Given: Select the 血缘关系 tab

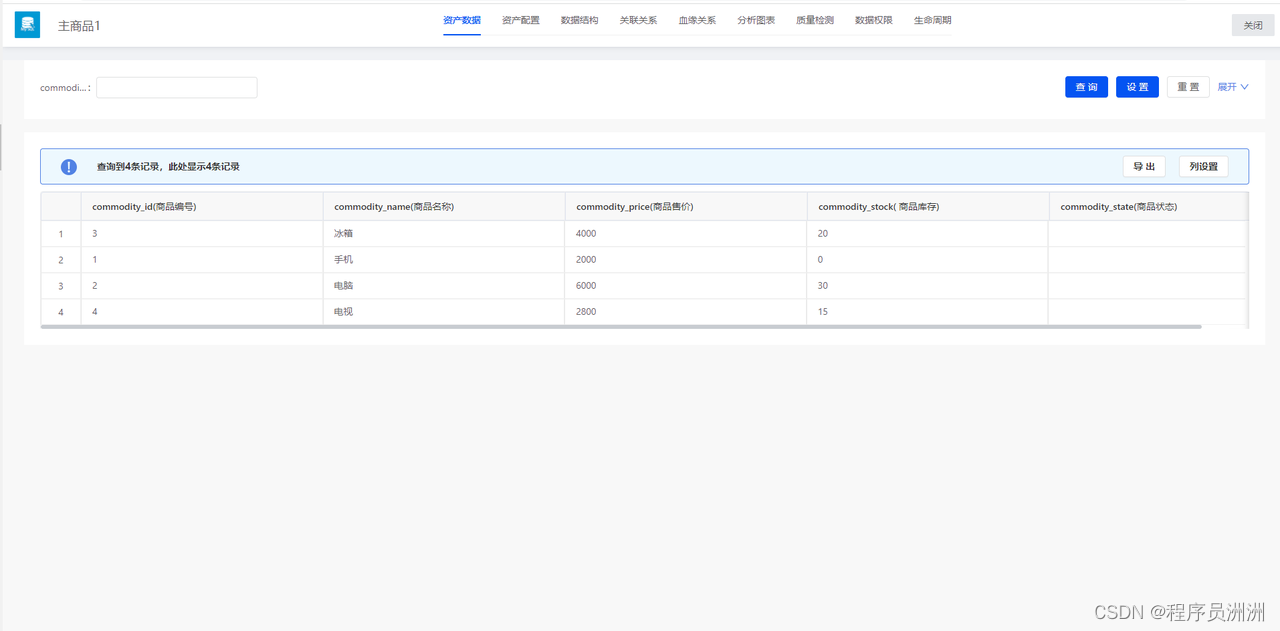Looking at the screenshot, I should (x=697, y=20).
